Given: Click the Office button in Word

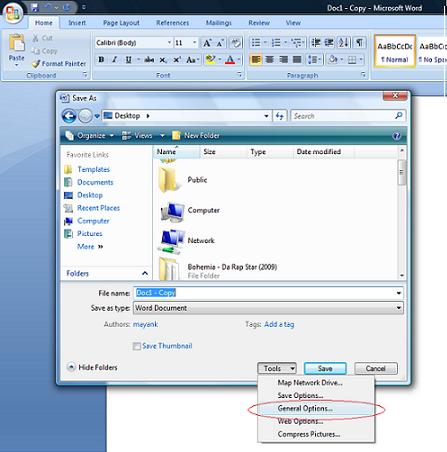Looking at the screenshot, I should point(13,13).
